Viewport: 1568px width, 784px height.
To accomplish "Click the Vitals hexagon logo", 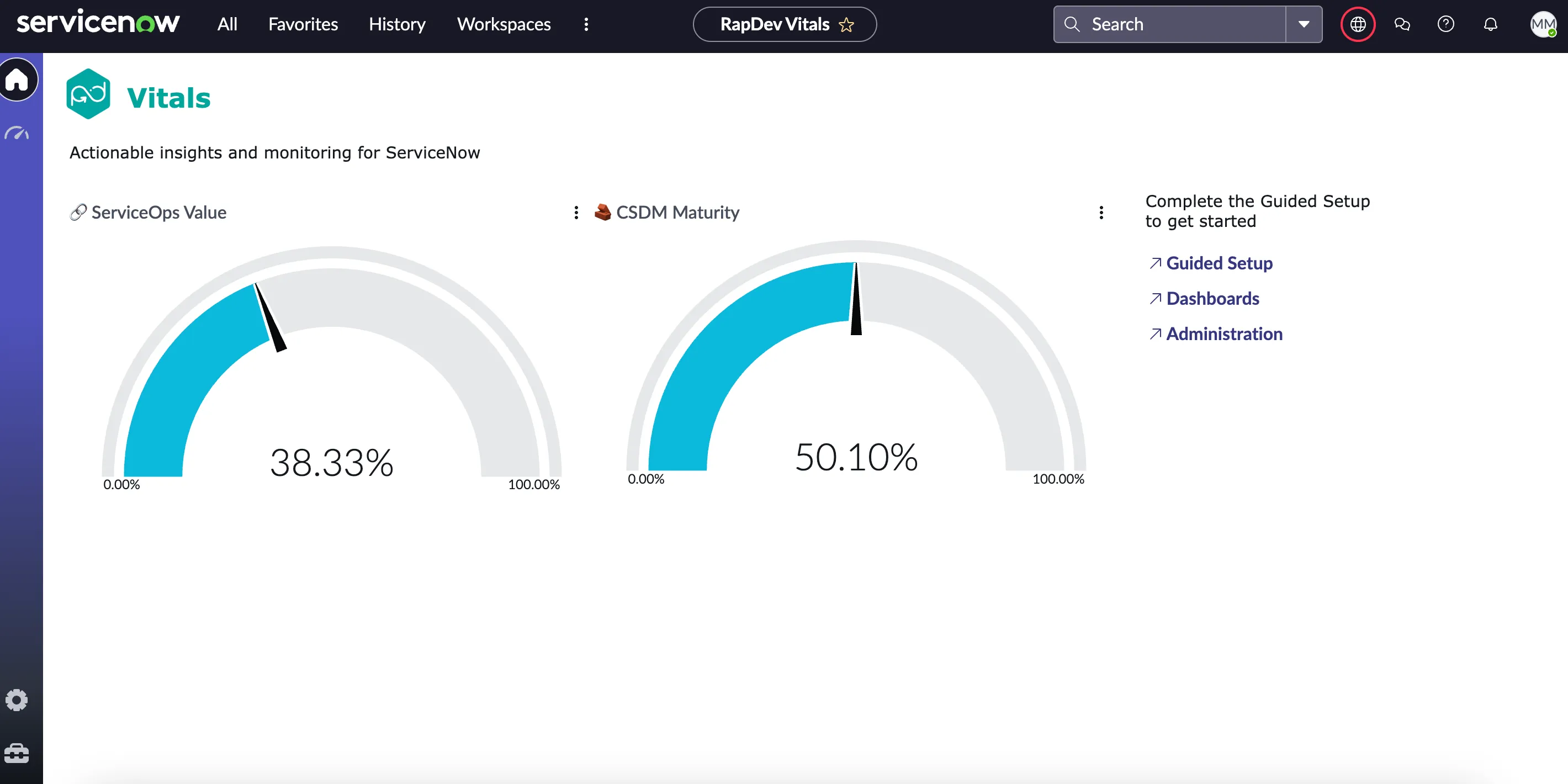I will pos(88,94).
